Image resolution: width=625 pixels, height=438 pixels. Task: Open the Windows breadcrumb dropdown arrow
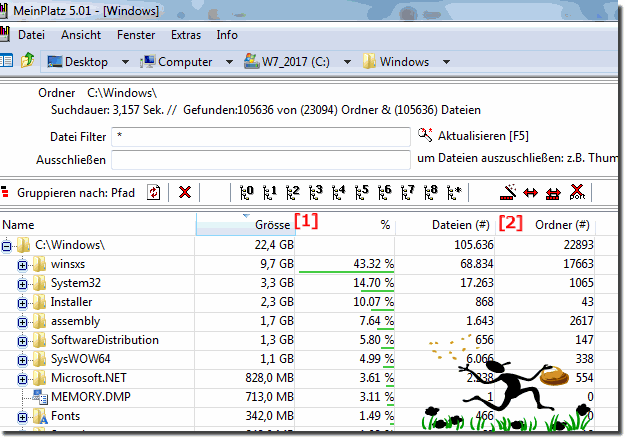pos(446,62)
